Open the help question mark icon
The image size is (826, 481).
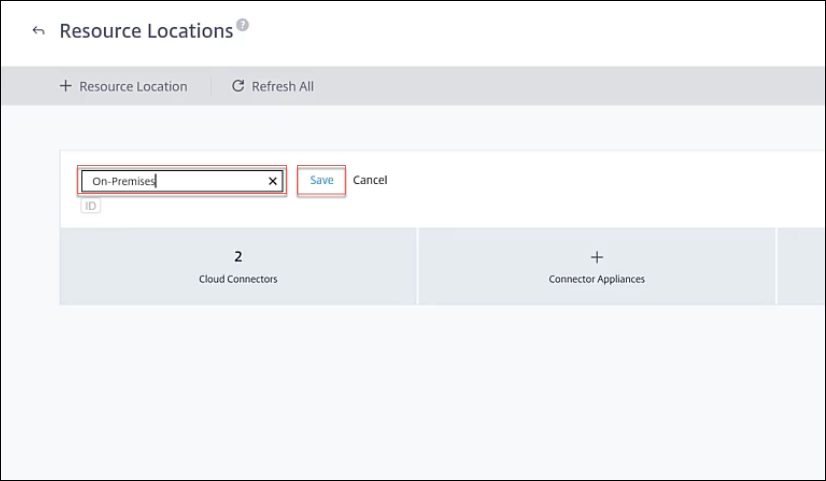coord(243,25)
